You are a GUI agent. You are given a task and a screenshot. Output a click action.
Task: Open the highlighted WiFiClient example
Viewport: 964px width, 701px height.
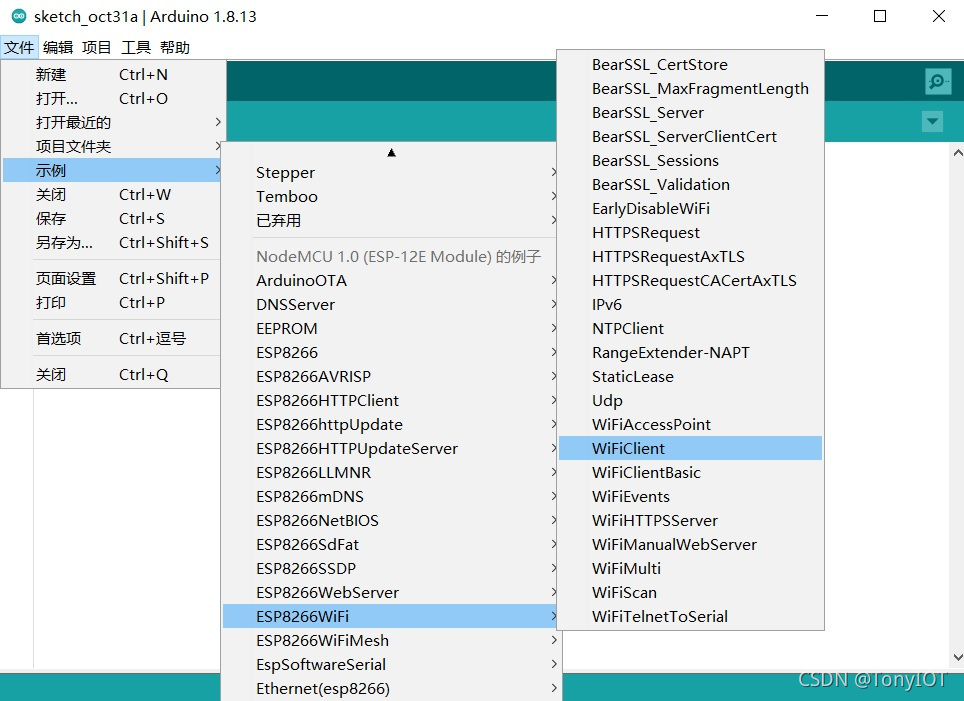pyautogui.click(x=690, y=448)
